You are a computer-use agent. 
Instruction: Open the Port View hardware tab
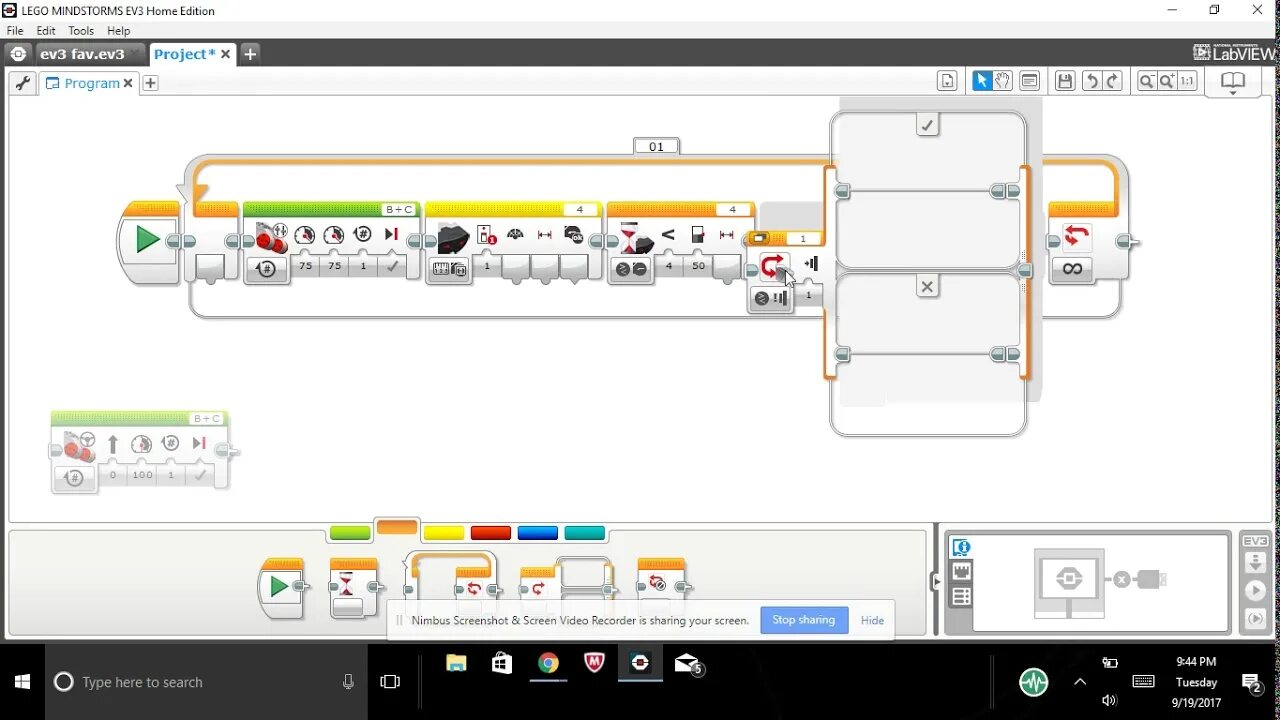click(961, 572)
